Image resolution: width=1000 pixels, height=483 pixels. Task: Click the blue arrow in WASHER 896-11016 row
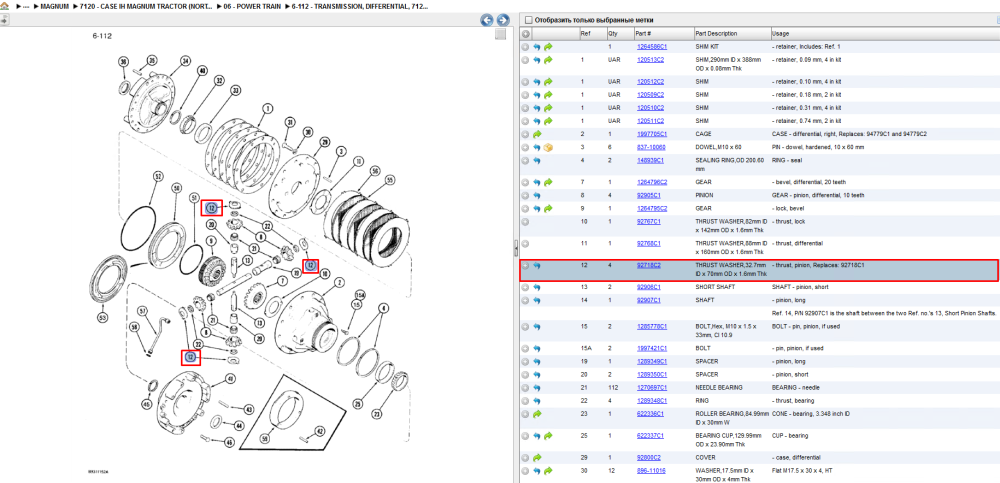pos(537,471)
